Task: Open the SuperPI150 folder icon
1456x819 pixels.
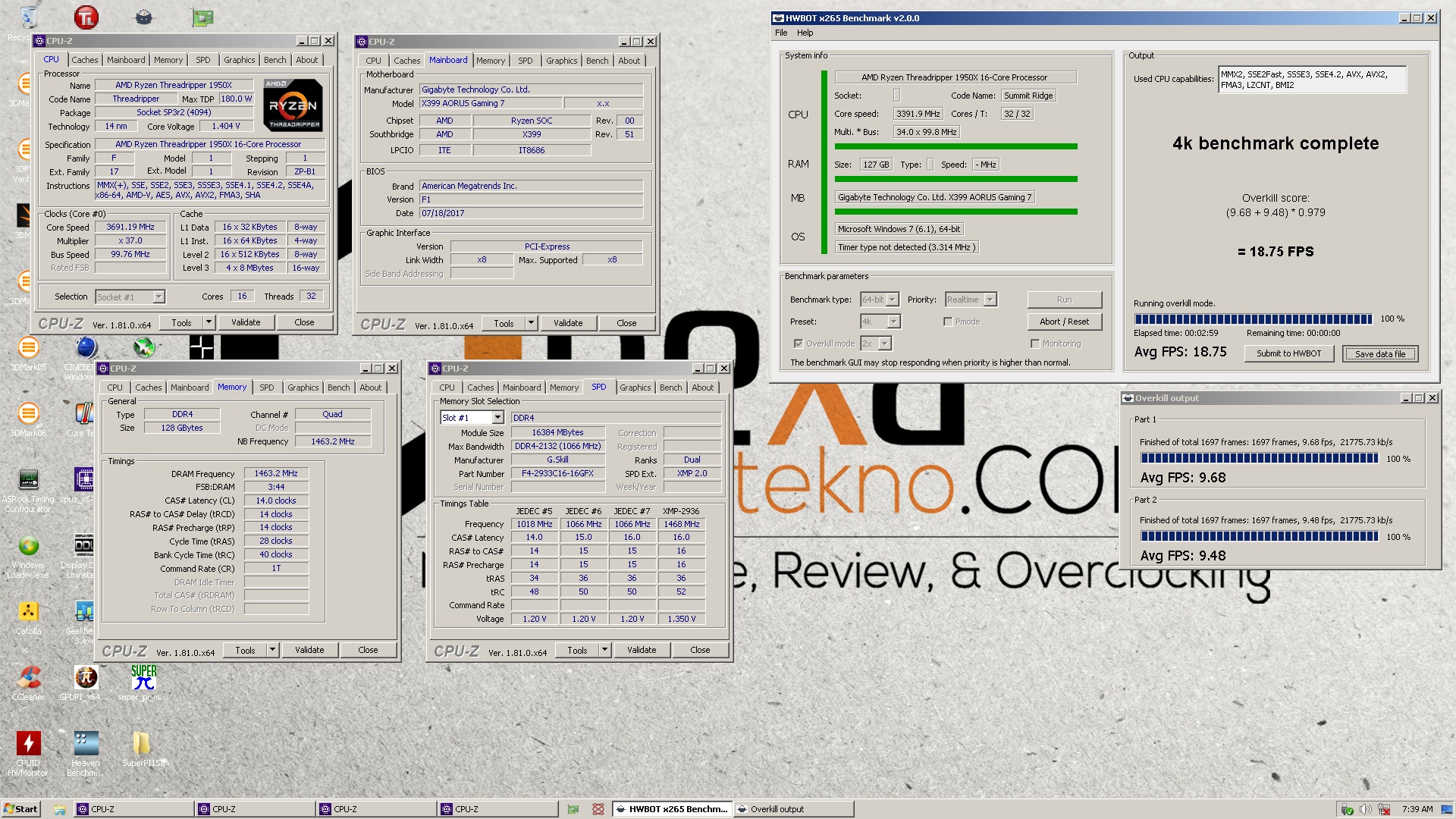Action: coord(143,749)
